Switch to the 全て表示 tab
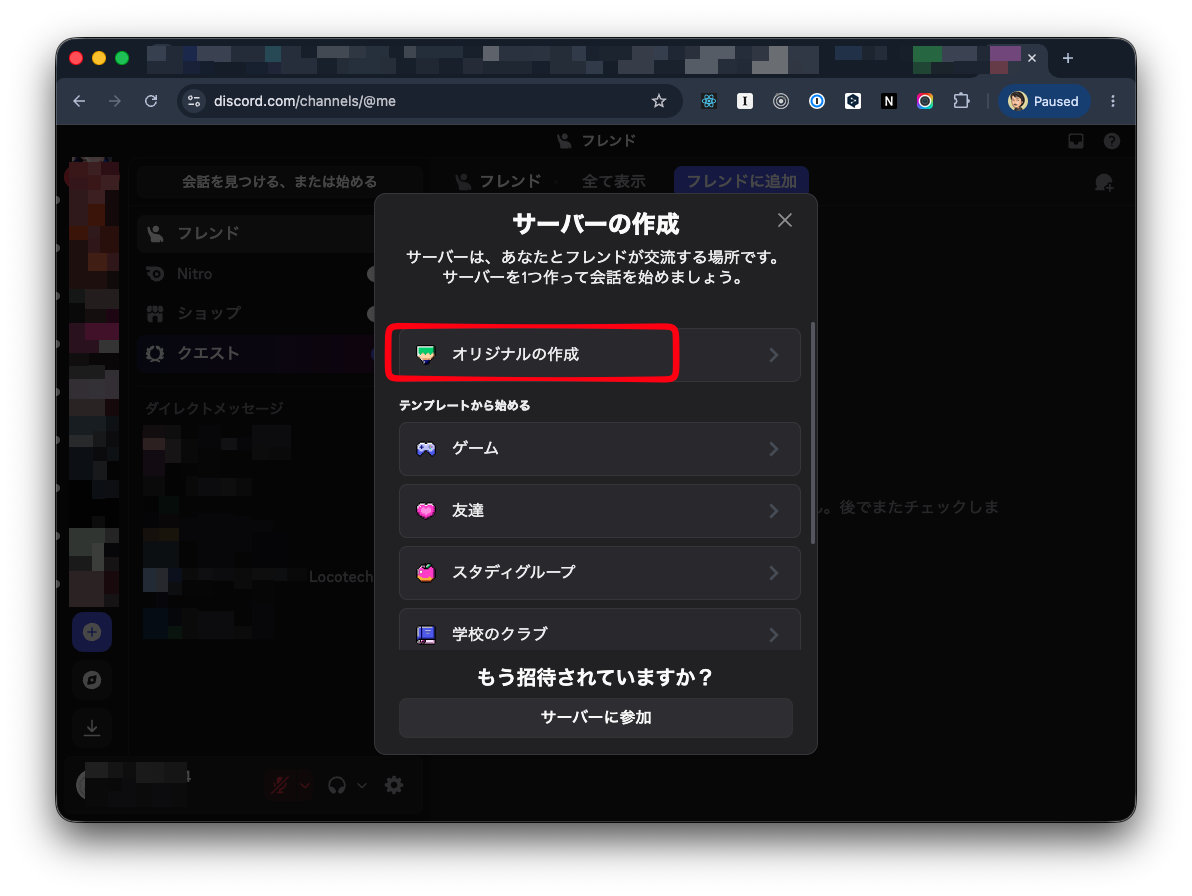The image size is (1192, 896). coord(613,181)
